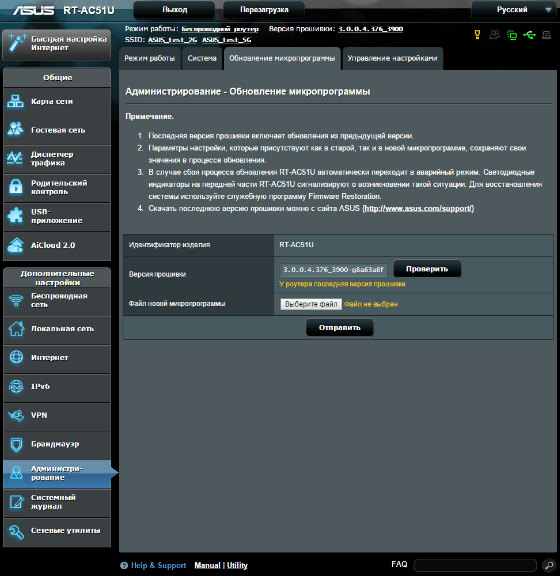Click the guest users status icon
The image size is (560, 576).
coord(495,35)
